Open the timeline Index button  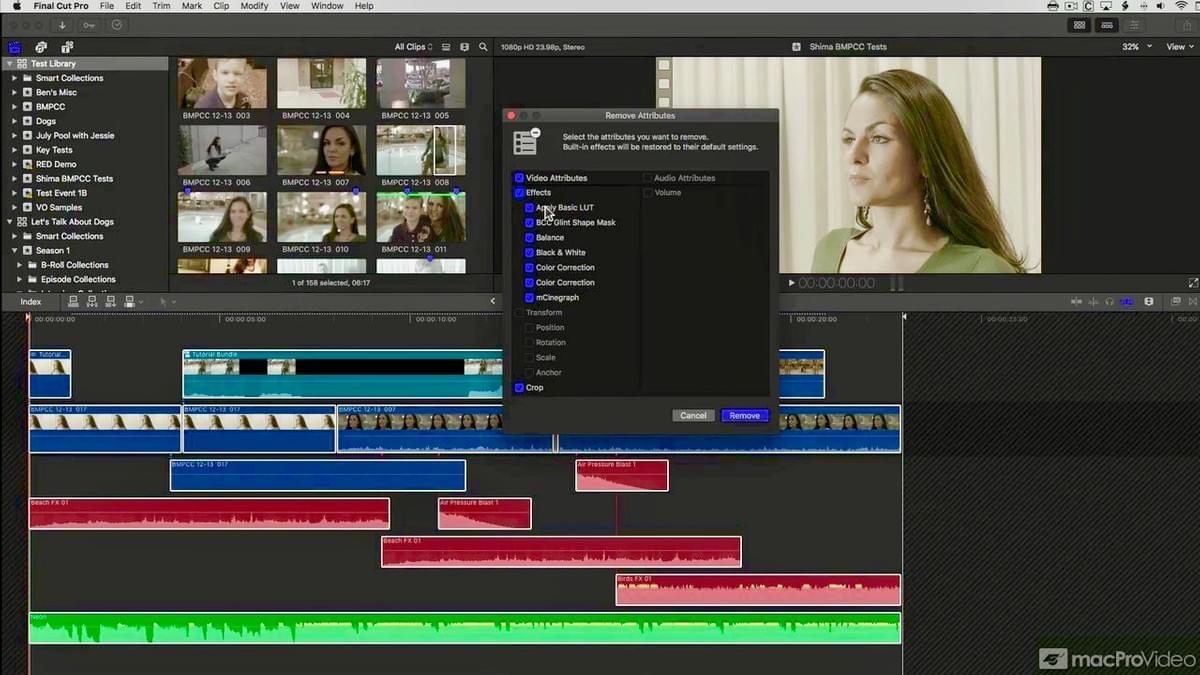31,301
